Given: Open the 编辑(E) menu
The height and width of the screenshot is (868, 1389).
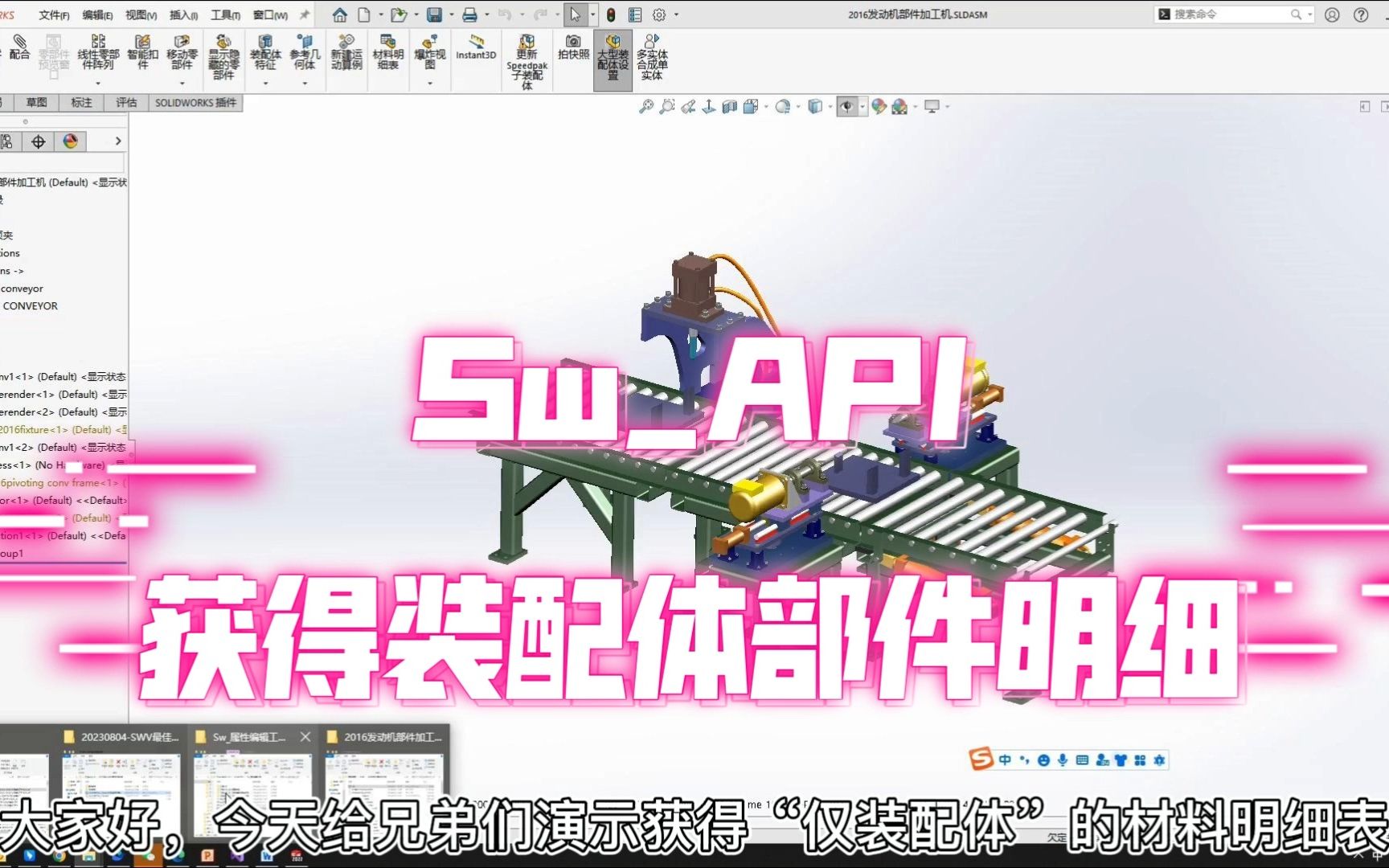Looking at the screenshot, I should point(97,14).
